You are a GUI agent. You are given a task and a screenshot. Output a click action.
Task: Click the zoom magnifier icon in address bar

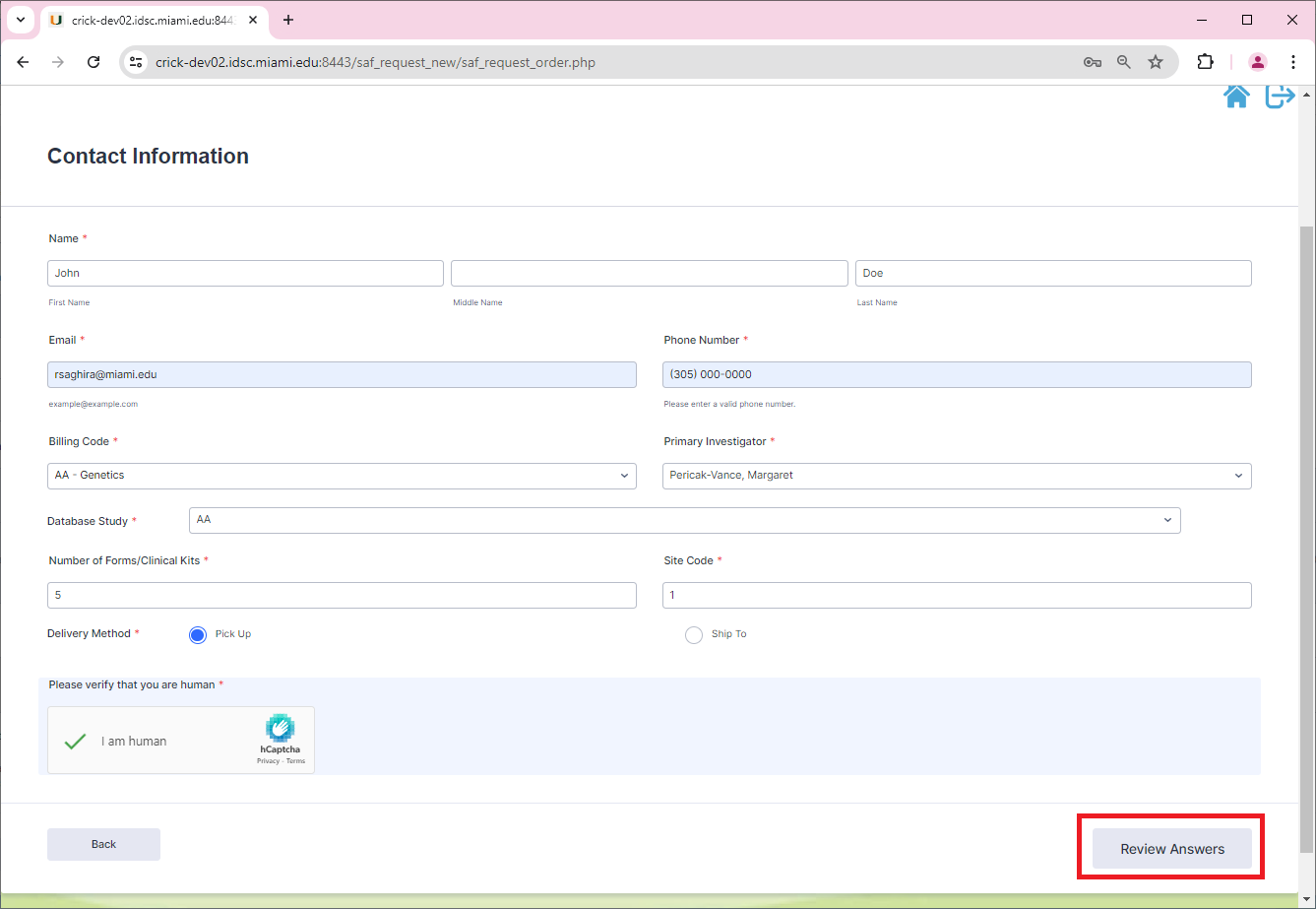1124,62
